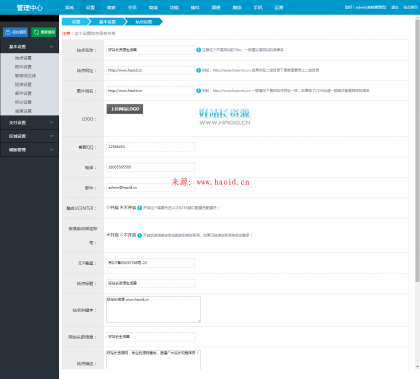Select second radio option below UCENTER row

pyautogui.click(x=122, y=235)
